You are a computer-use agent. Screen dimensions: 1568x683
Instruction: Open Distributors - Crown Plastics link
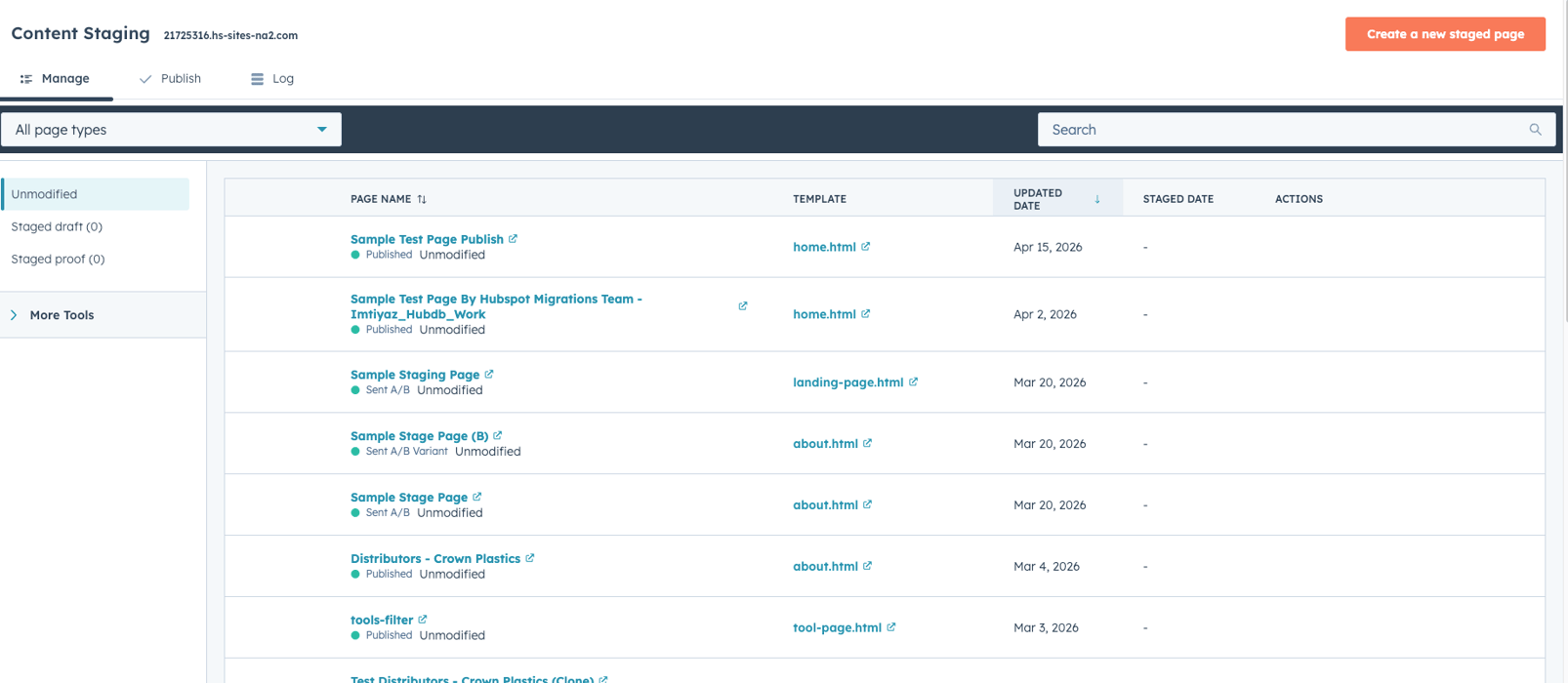click(x=435, y=559)
